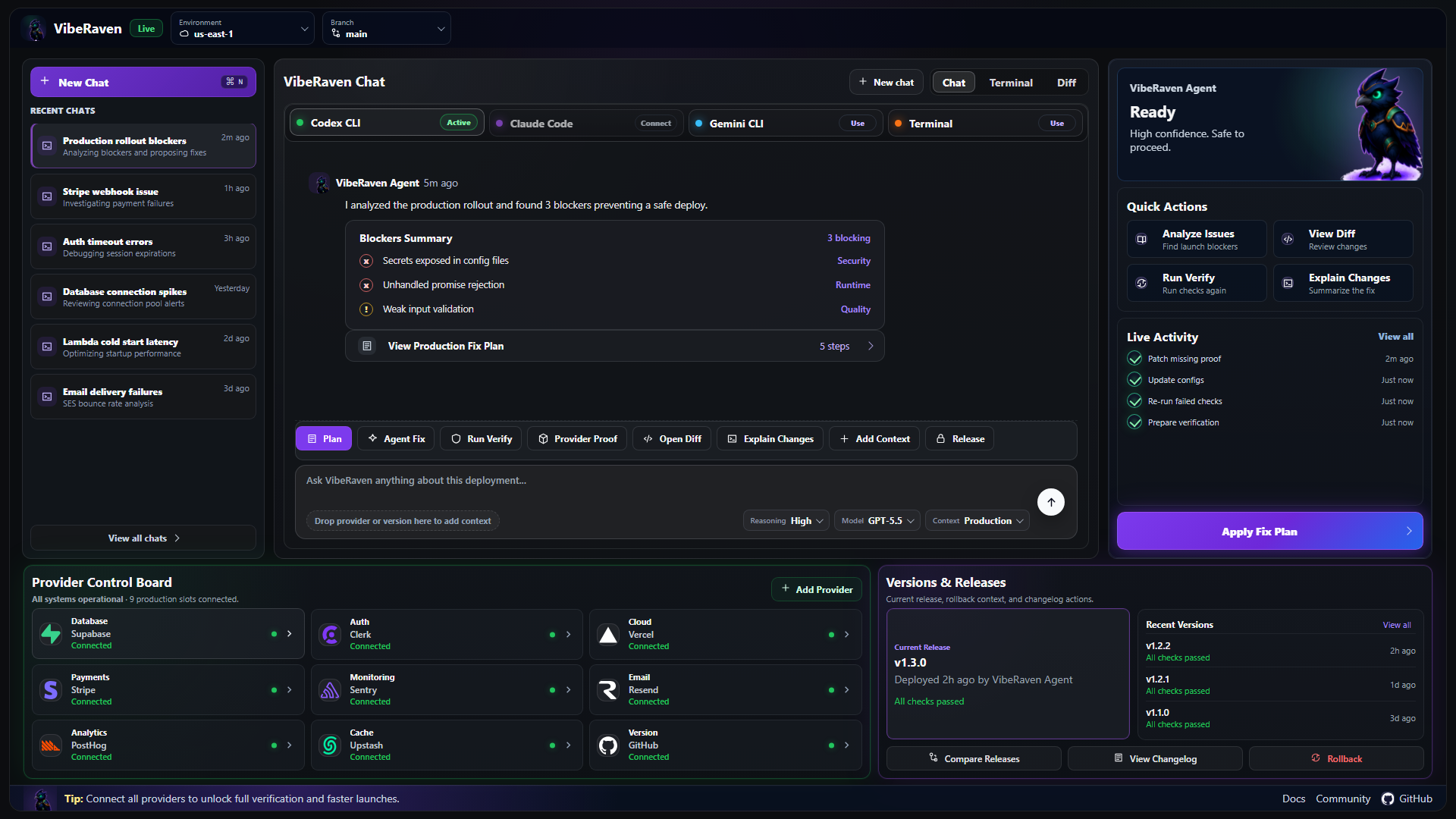The image size is (1456, 819).
Task: Open Production rollout blockers chat
Action: point(143,146)
